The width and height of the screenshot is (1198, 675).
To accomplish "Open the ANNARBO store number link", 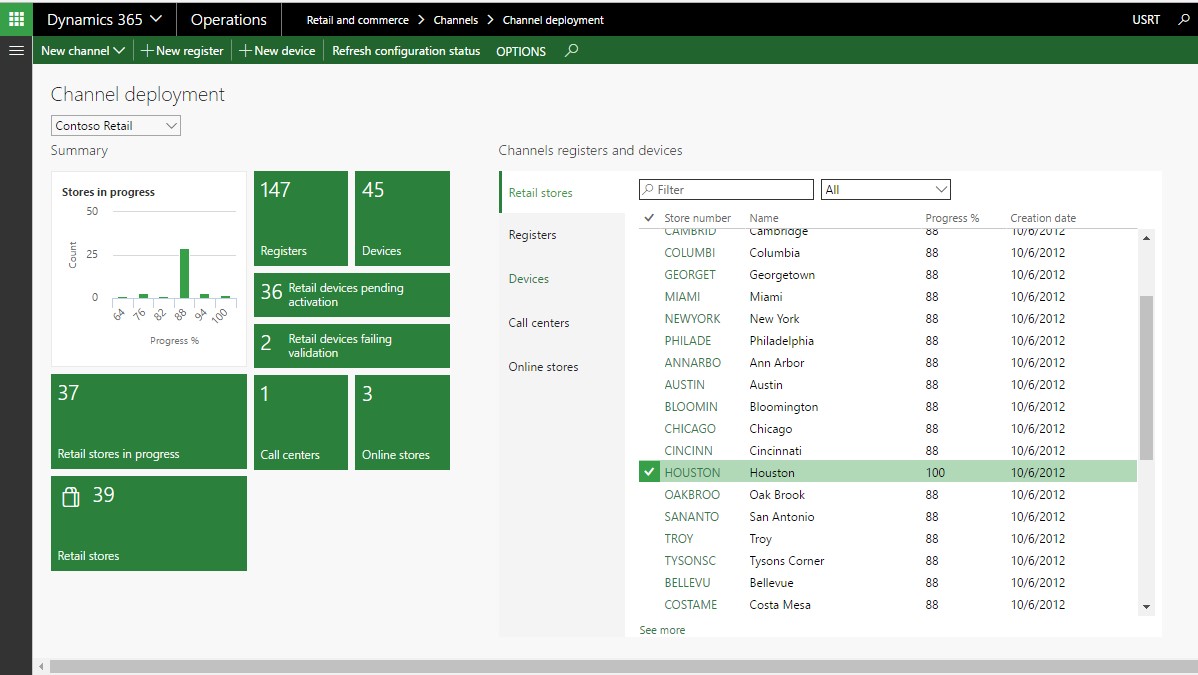I will pos(692,363).
